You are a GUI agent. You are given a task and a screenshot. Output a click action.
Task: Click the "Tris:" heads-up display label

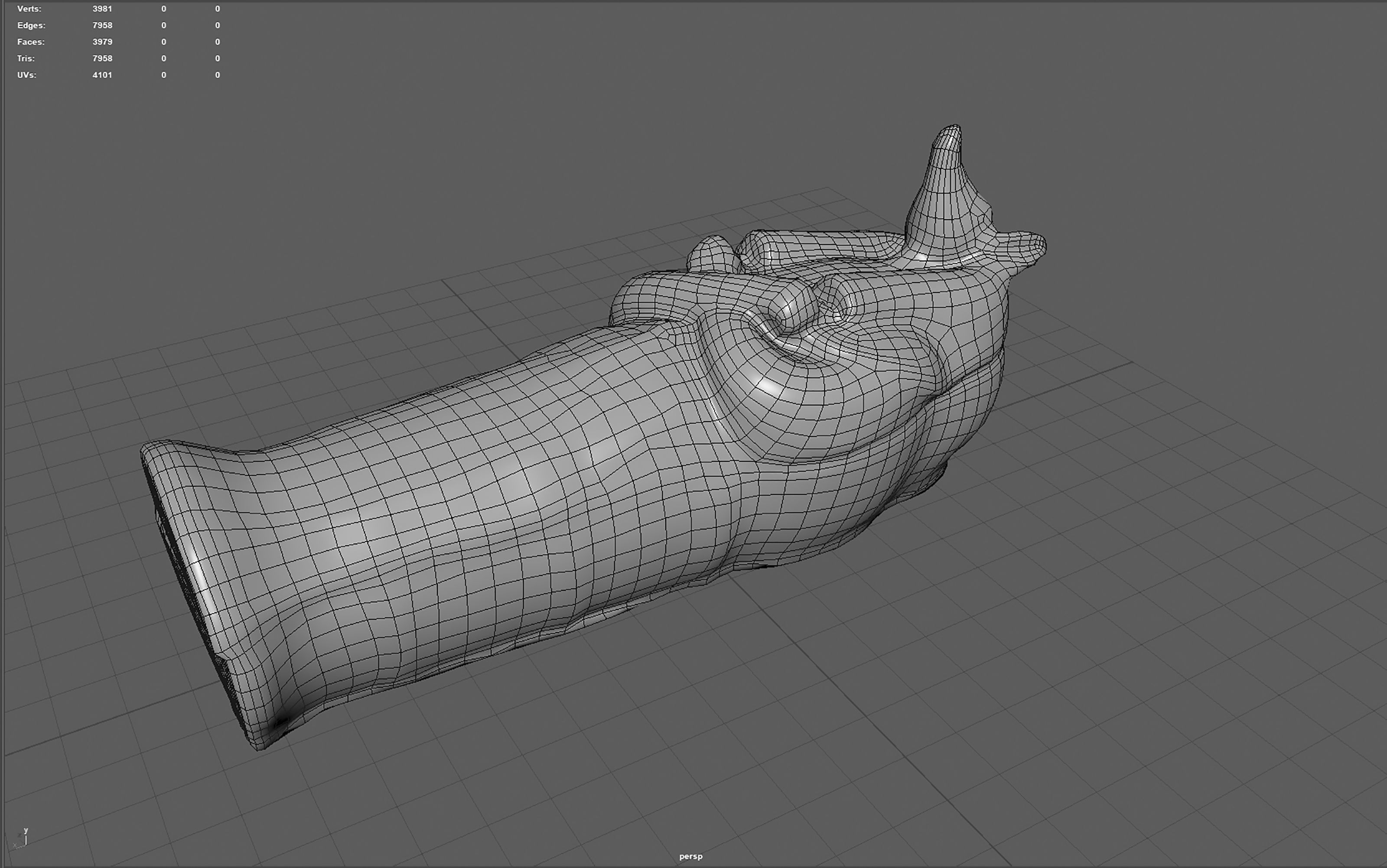click(x=26, y=59)
